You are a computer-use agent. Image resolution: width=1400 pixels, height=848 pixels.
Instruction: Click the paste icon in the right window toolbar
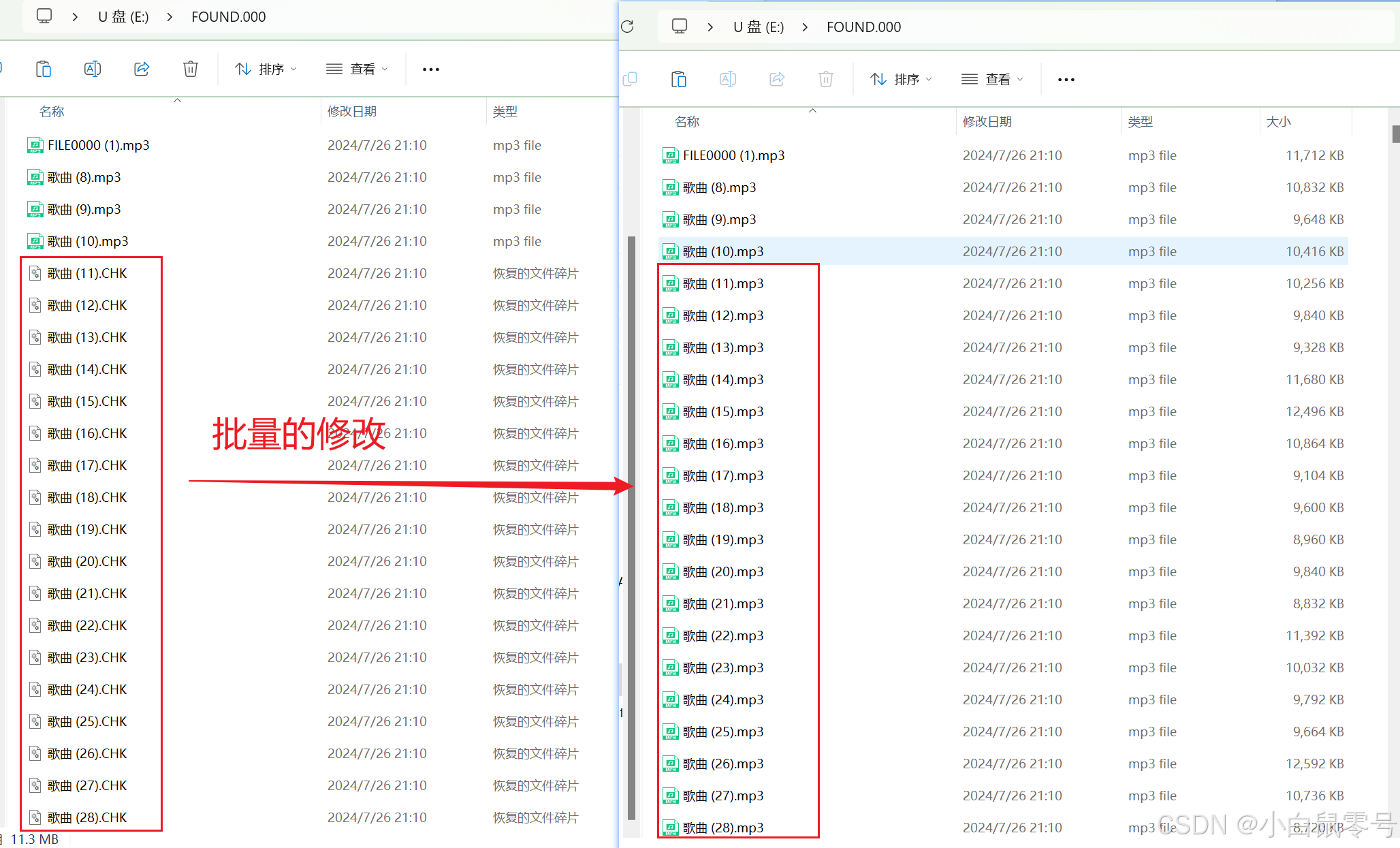point(679,79)
